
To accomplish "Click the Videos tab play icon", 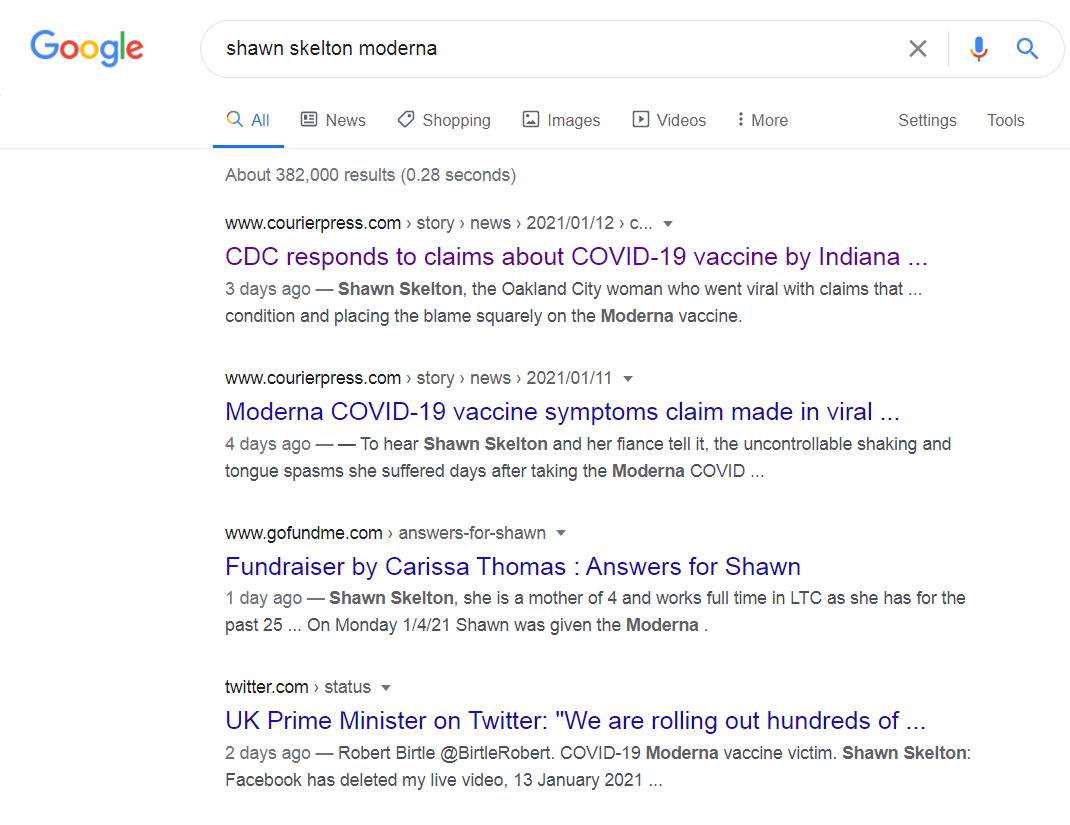I will 641,119.
